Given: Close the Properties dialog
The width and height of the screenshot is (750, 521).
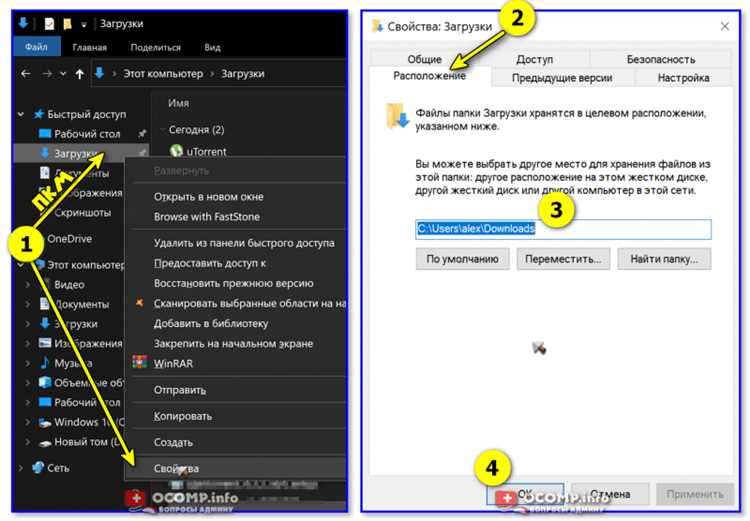Looking at the screenshot, I should pyautogui.click(x=725, y=26).
